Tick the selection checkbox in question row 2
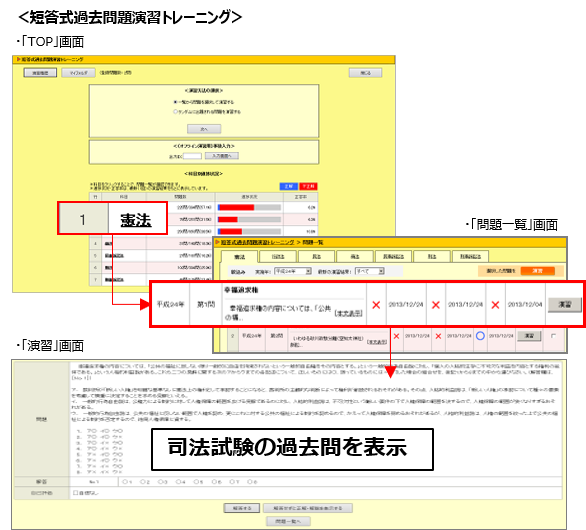Screen dimensions: 586x530 point(553,336)
